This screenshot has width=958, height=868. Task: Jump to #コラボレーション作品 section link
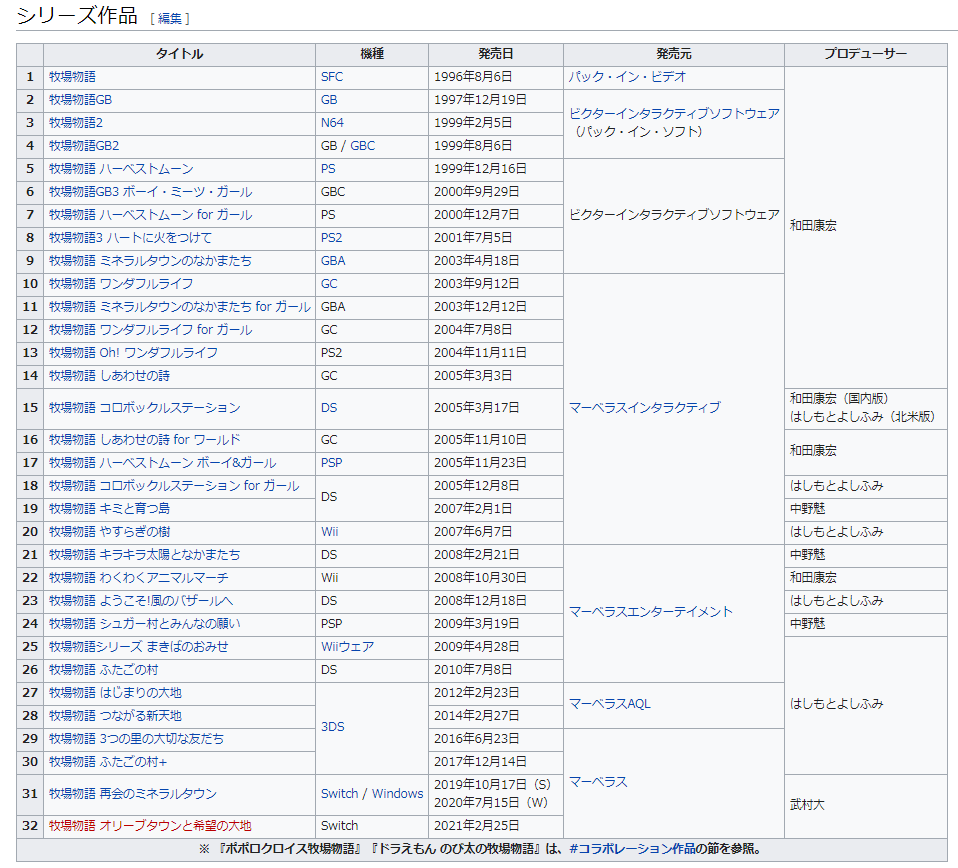click(632, 849)
